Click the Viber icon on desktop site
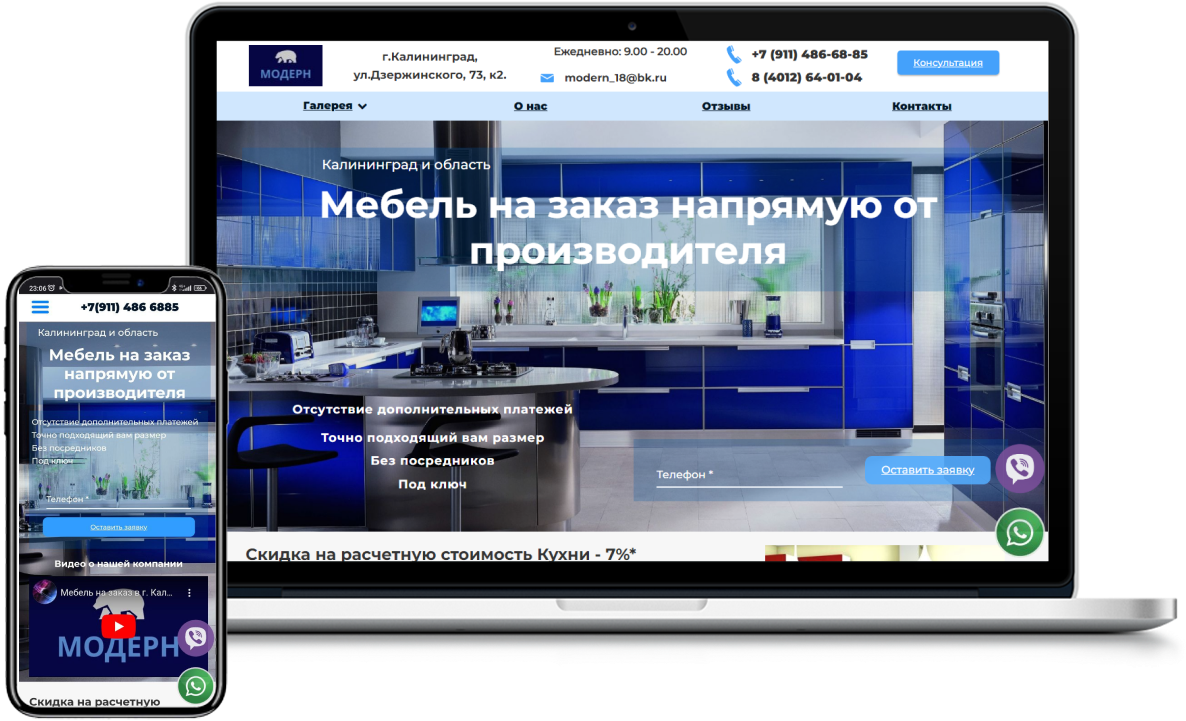Screen dimensions: 1186x721 [x=1019, y=468]
